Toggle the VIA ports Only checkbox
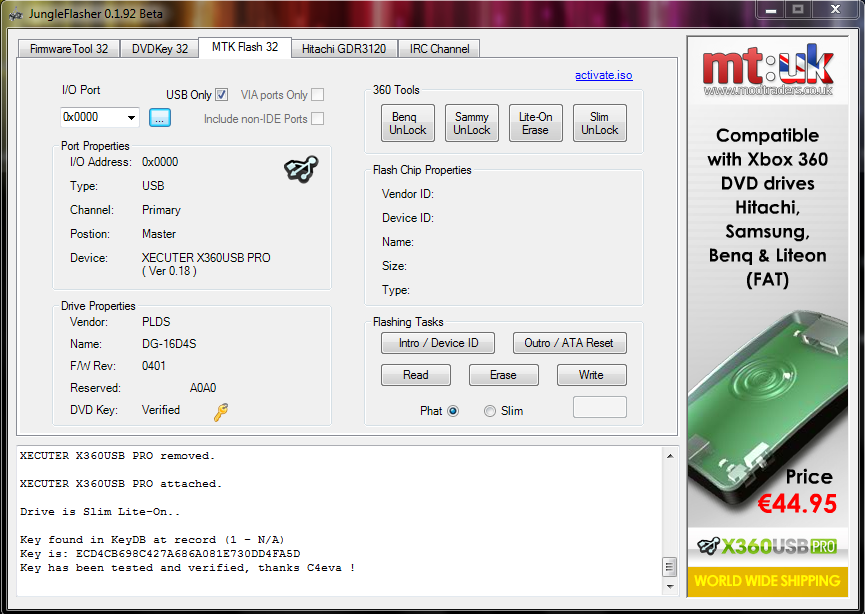 pos(317,95)
